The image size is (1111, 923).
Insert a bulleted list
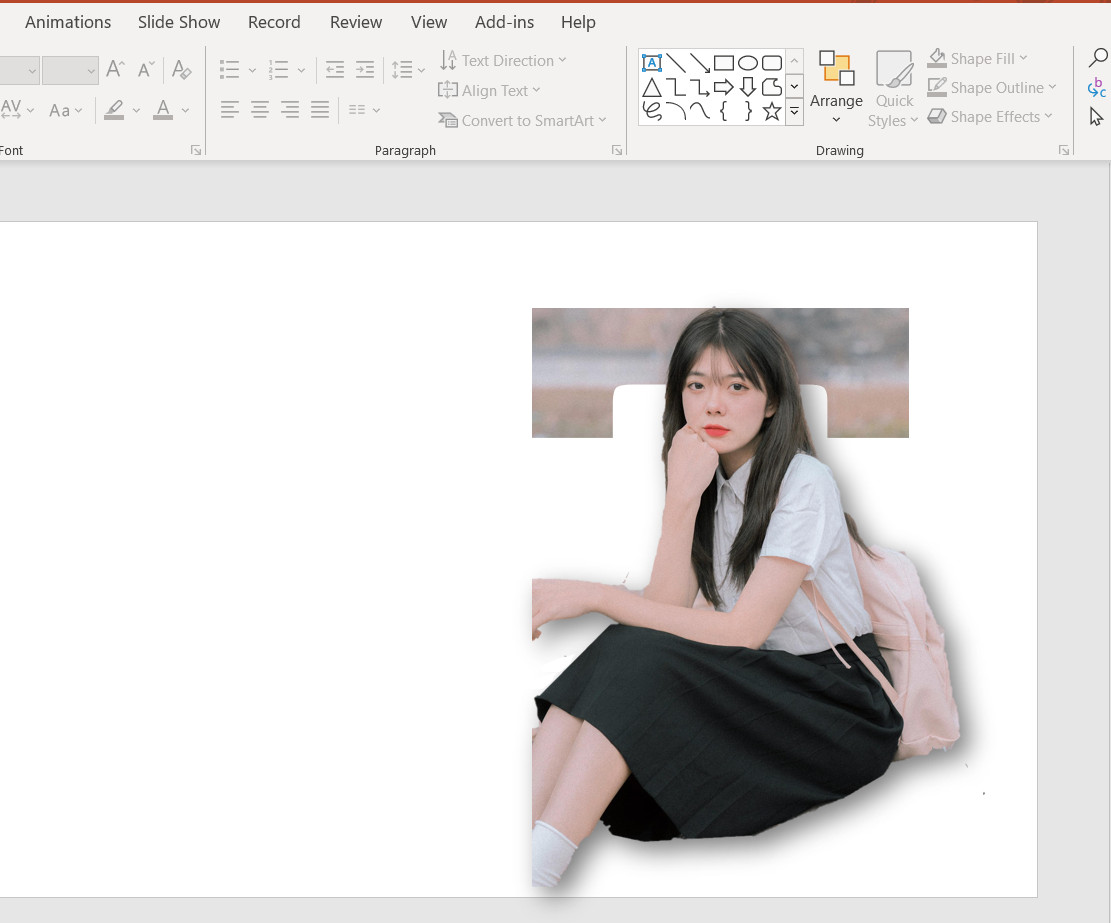pyautogui.click(x=230, y=69)
